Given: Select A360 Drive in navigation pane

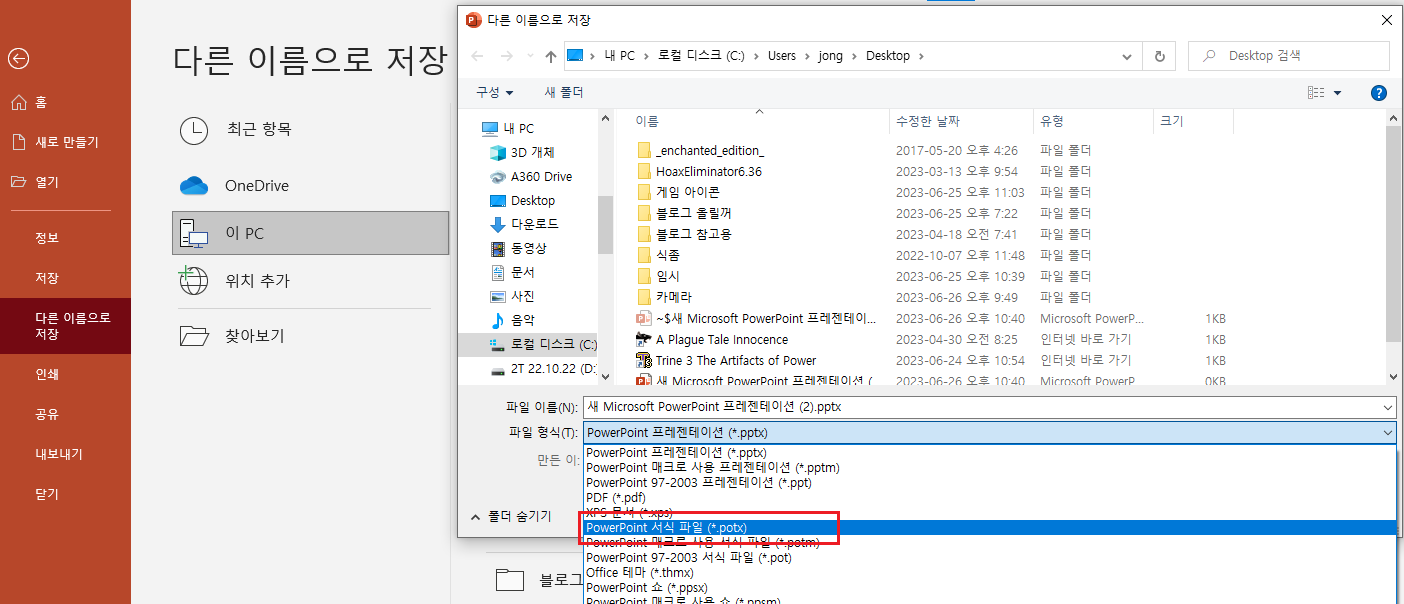Looking at the screenshot, I should pos(541,177).
